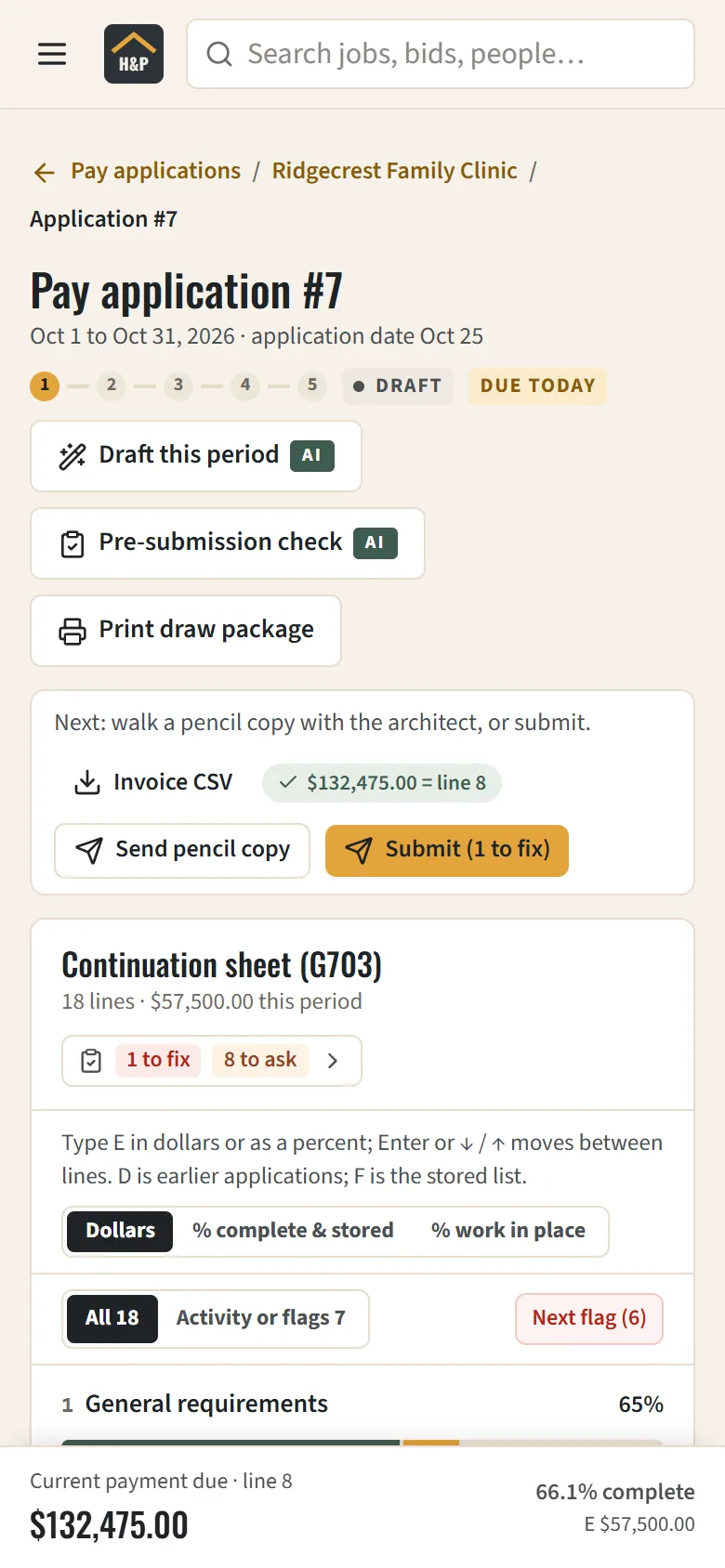Select step 2 in the progress stepper
Screen dimensions: 725x1568
pyautogui.click(x=112, y=385)
